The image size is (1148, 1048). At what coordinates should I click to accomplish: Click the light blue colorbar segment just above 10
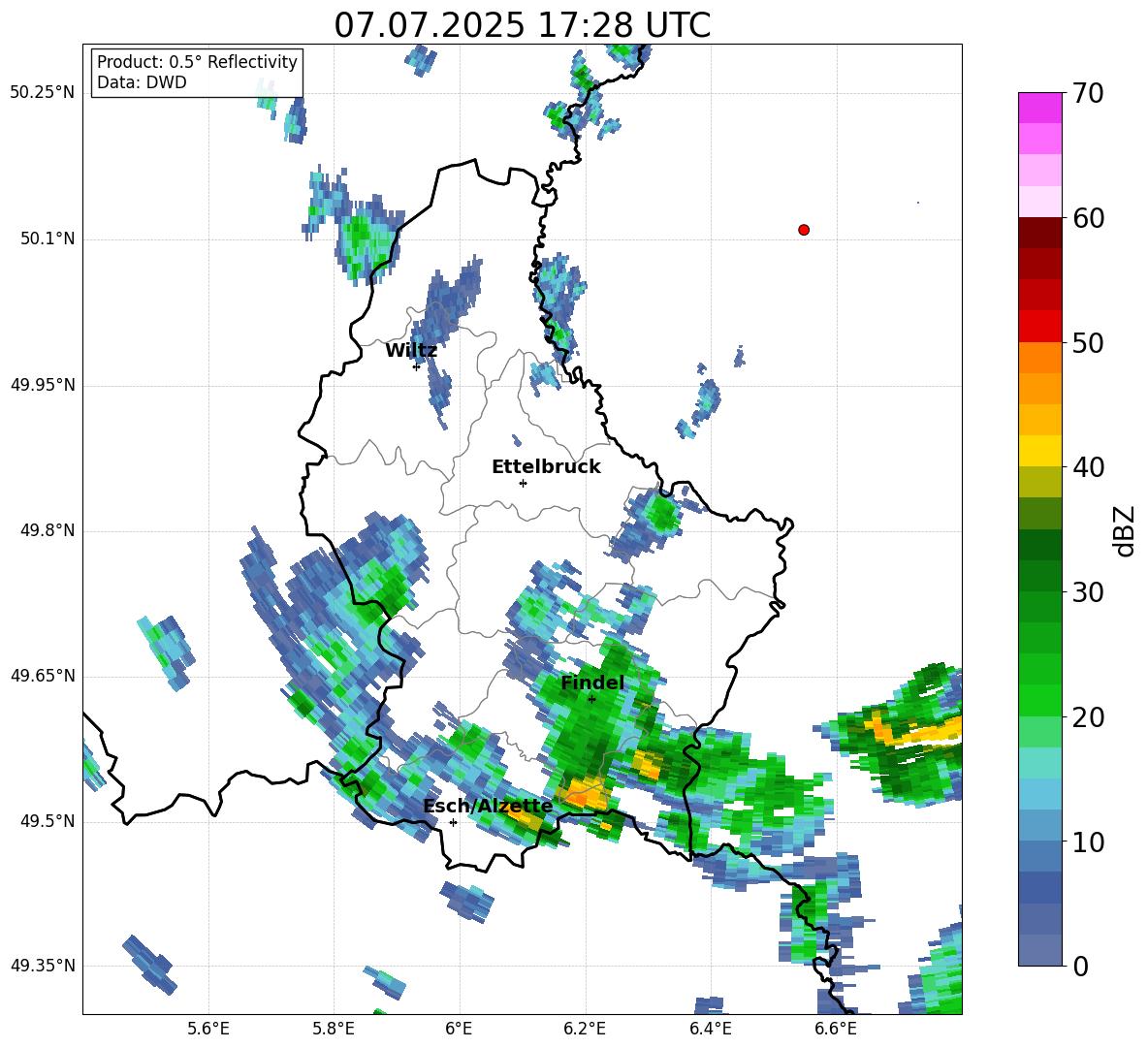tap(1039, 826)
